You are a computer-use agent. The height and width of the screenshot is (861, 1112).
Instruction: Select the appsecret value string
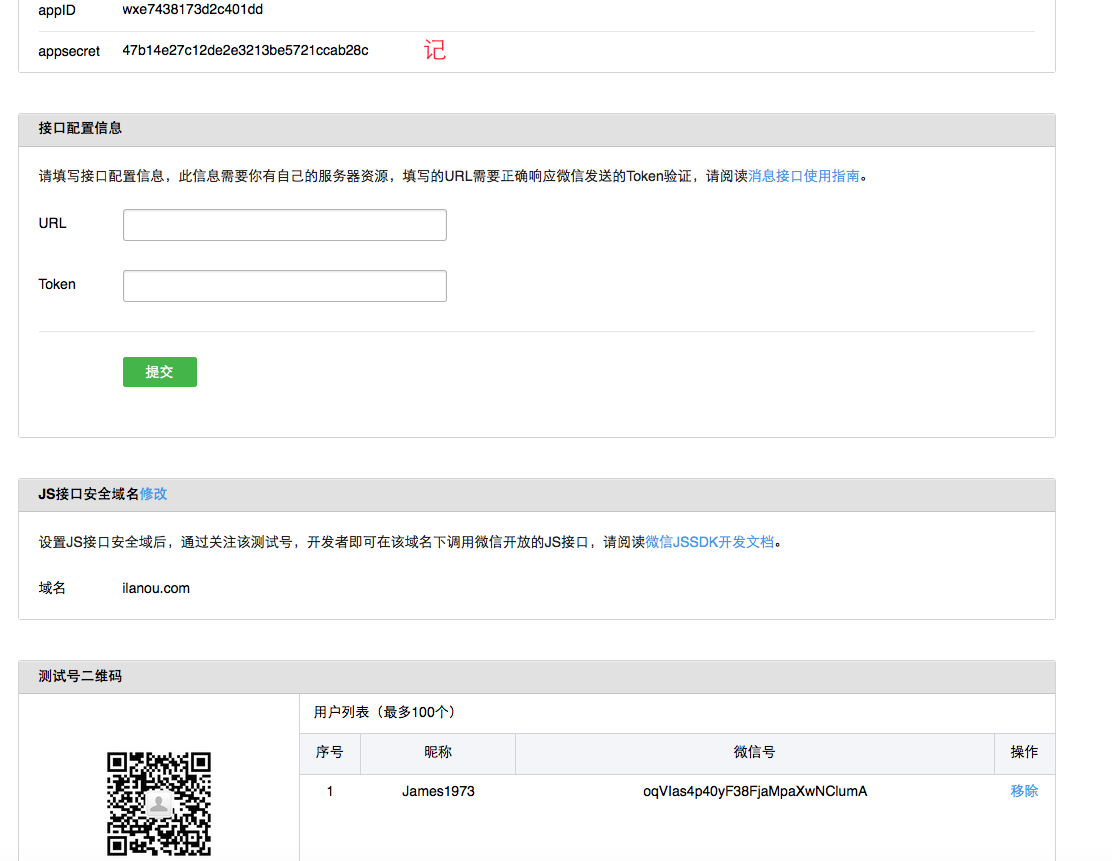point(245,50)
